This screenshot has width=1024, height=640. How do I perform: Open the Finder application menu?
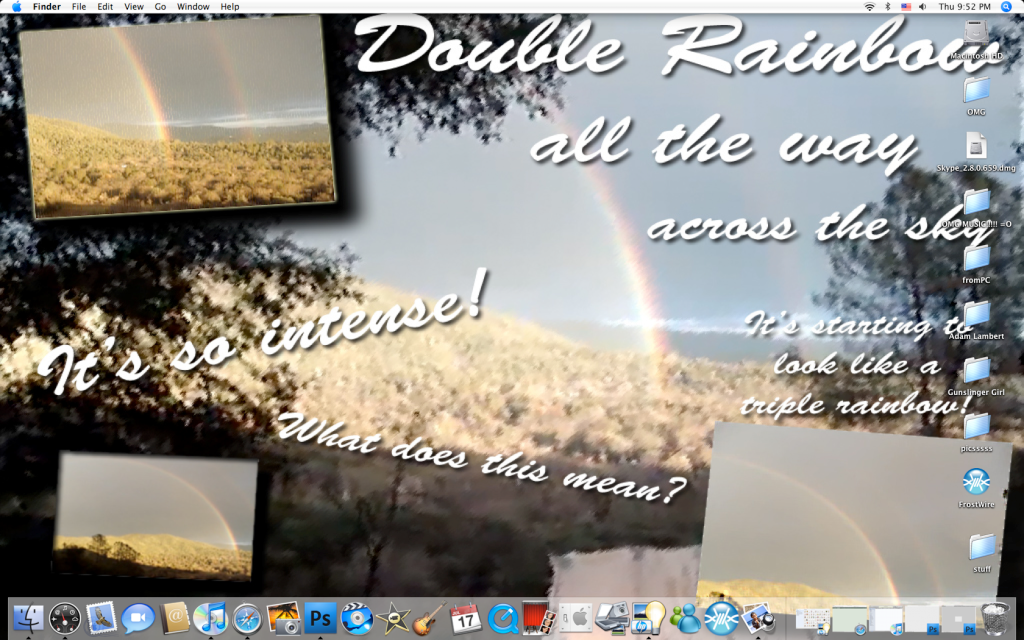tap(47, 7)
